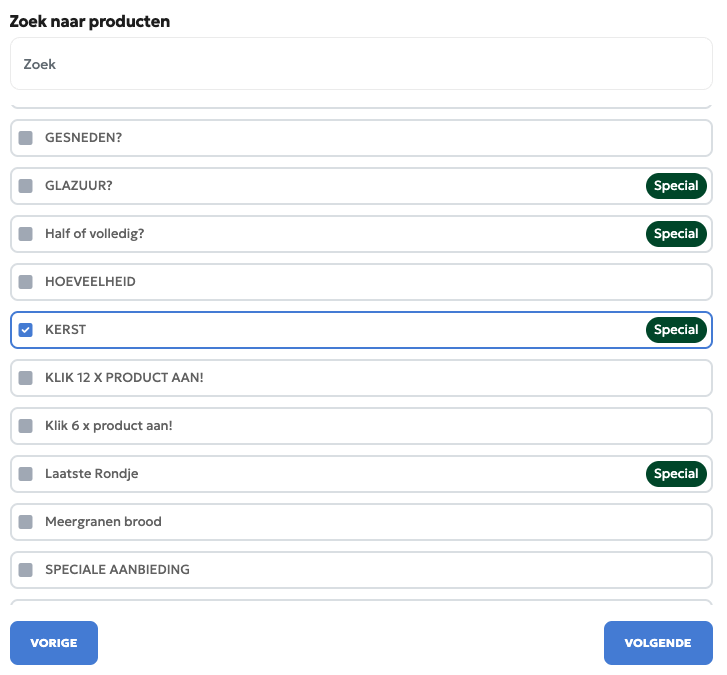The height and width of the screenshot is (675, 727).
Task: Click the Zoek search field
Action: click(x=360, y=64)
